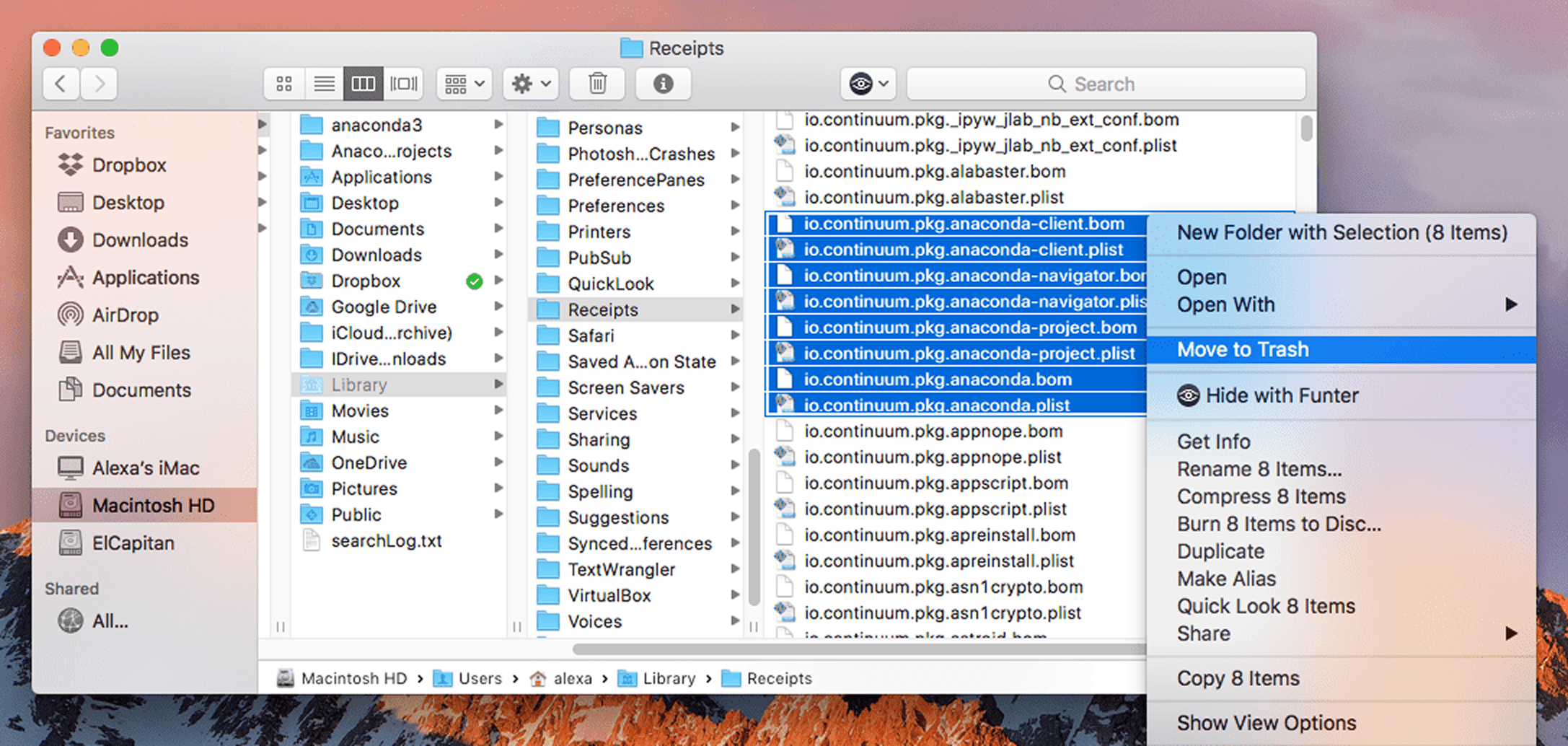This screenshot has width=1568, height=746.
Task: Select Alexa's iMac under Devices
Action: 145,468
